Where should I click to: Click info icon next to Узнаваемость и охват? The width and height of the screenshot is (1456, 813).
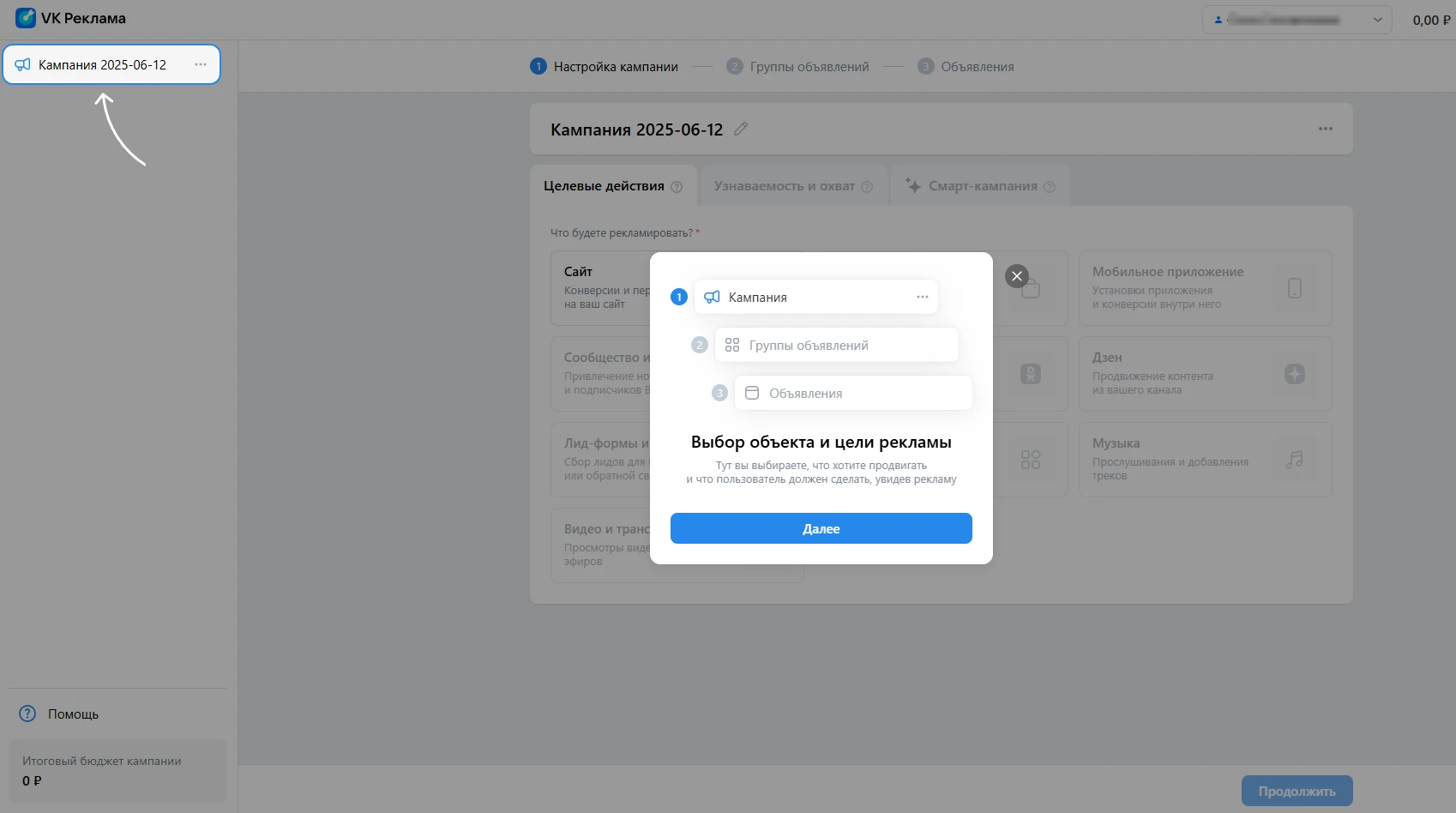(x=867, y=187)
